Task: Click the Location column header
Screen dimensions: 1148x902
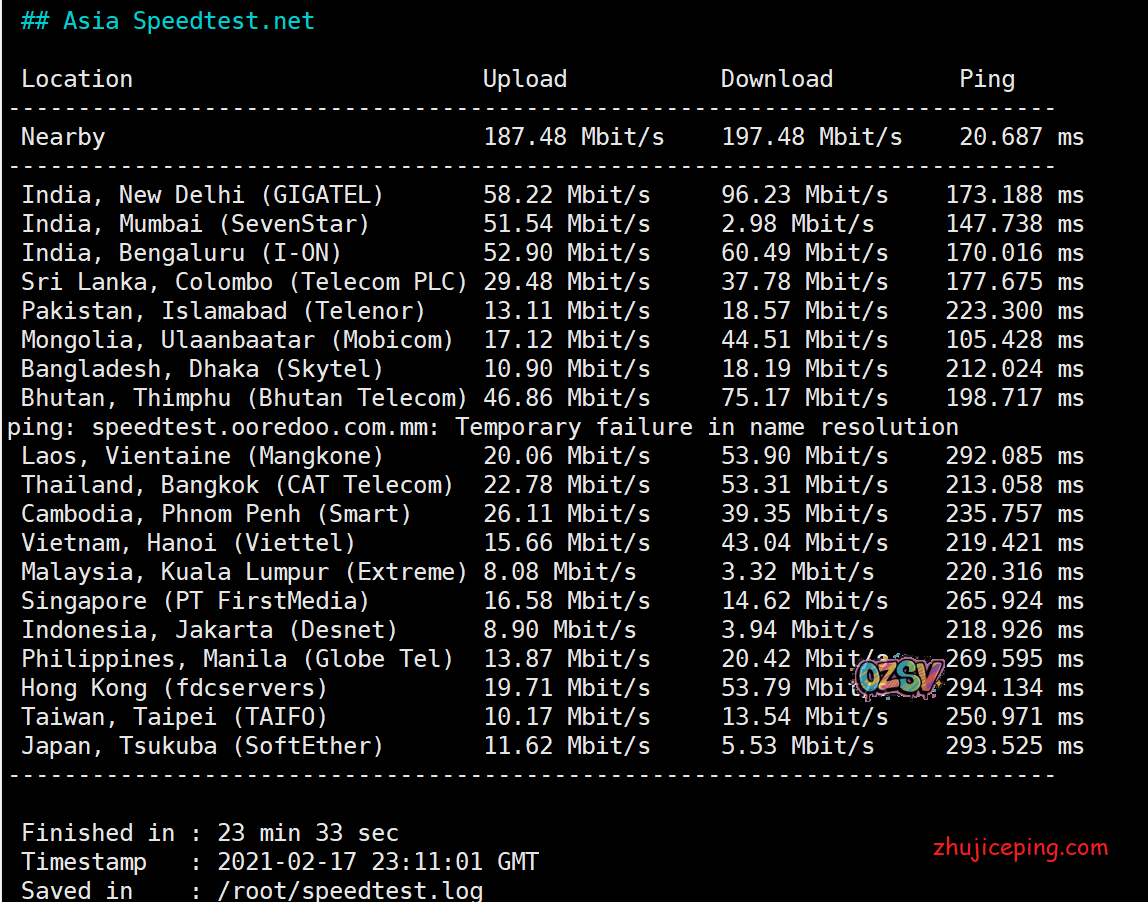Action: pos(77,79)
